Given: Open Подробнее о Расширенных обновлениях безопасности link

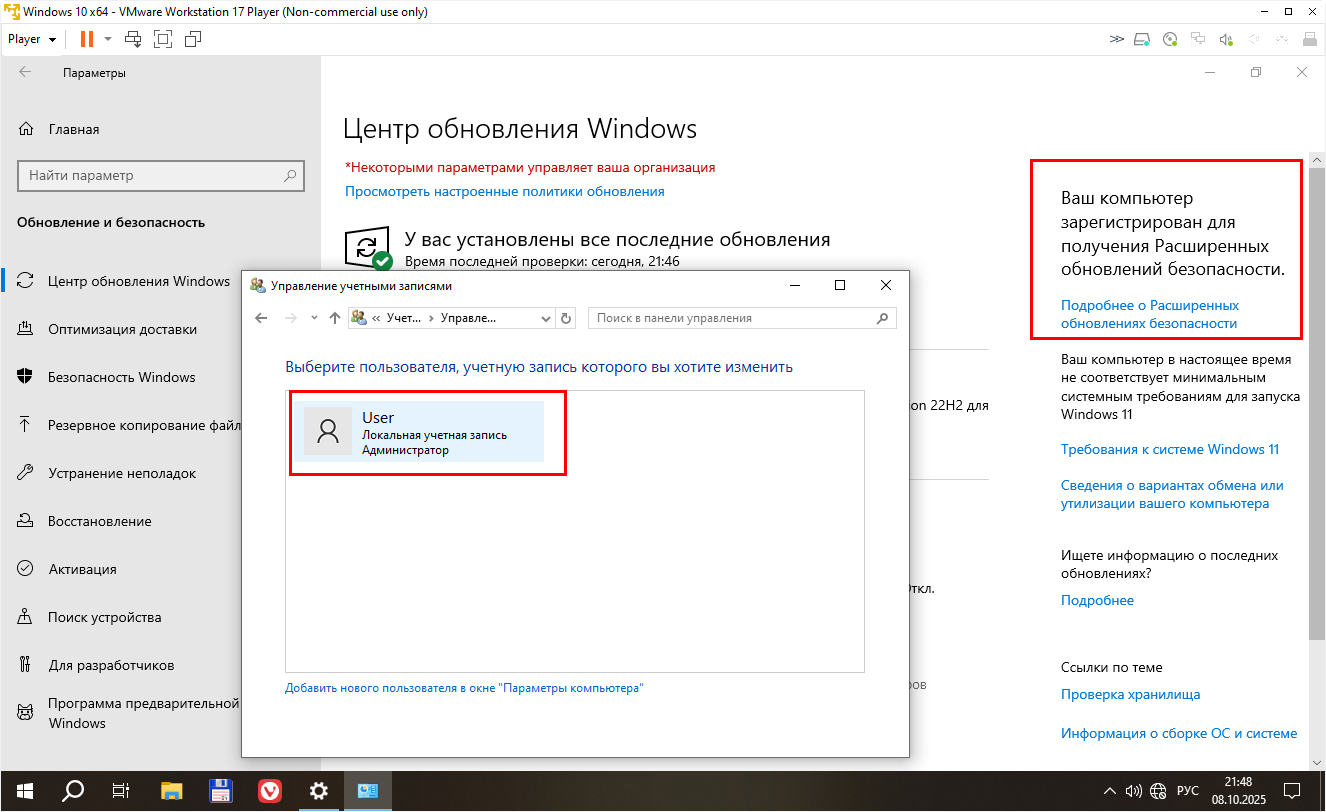Looking at the screenshot, I should [x=1150, y=314].
